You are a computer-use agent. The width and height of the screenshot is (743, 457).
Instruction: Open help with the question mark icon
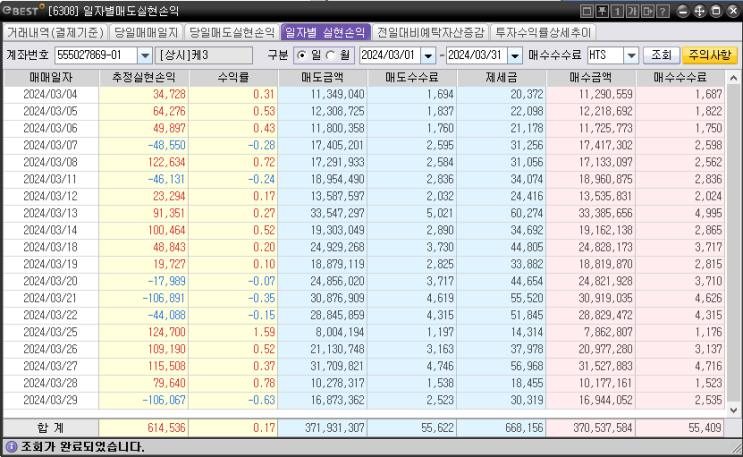point(662,11)
